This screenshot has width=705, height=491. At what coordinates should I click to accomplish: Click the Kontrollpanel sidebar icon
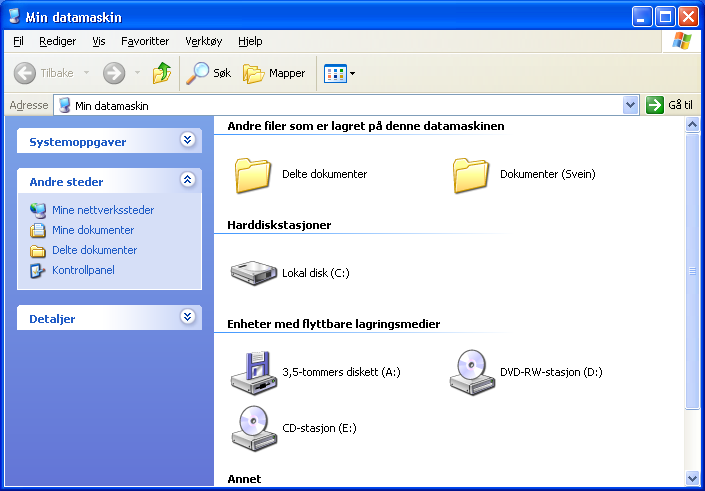point(37,271)
